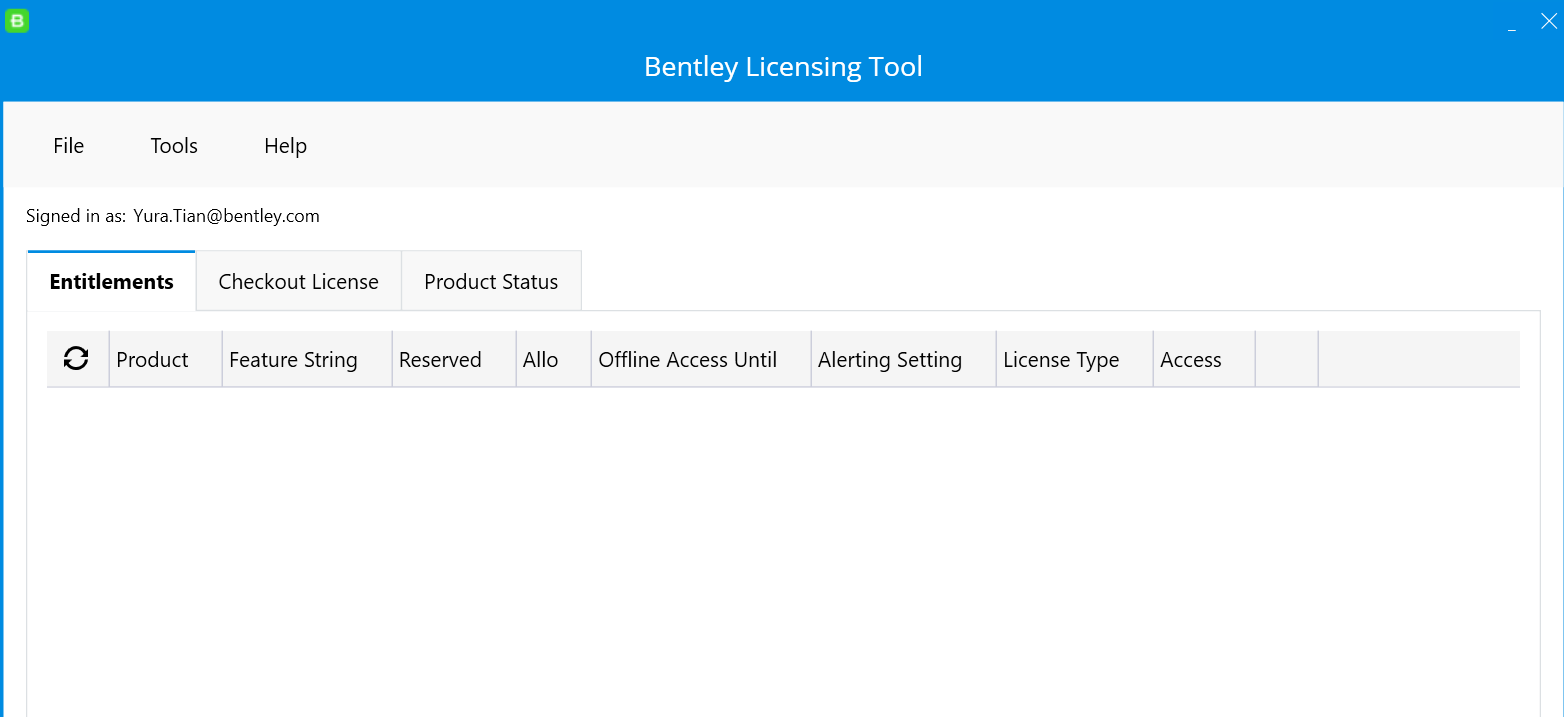The height and width of the screenshot is (717, 1564).
Task: Click the blank column header after Access
Action: pyautogui.click(x=1286, y=360)
